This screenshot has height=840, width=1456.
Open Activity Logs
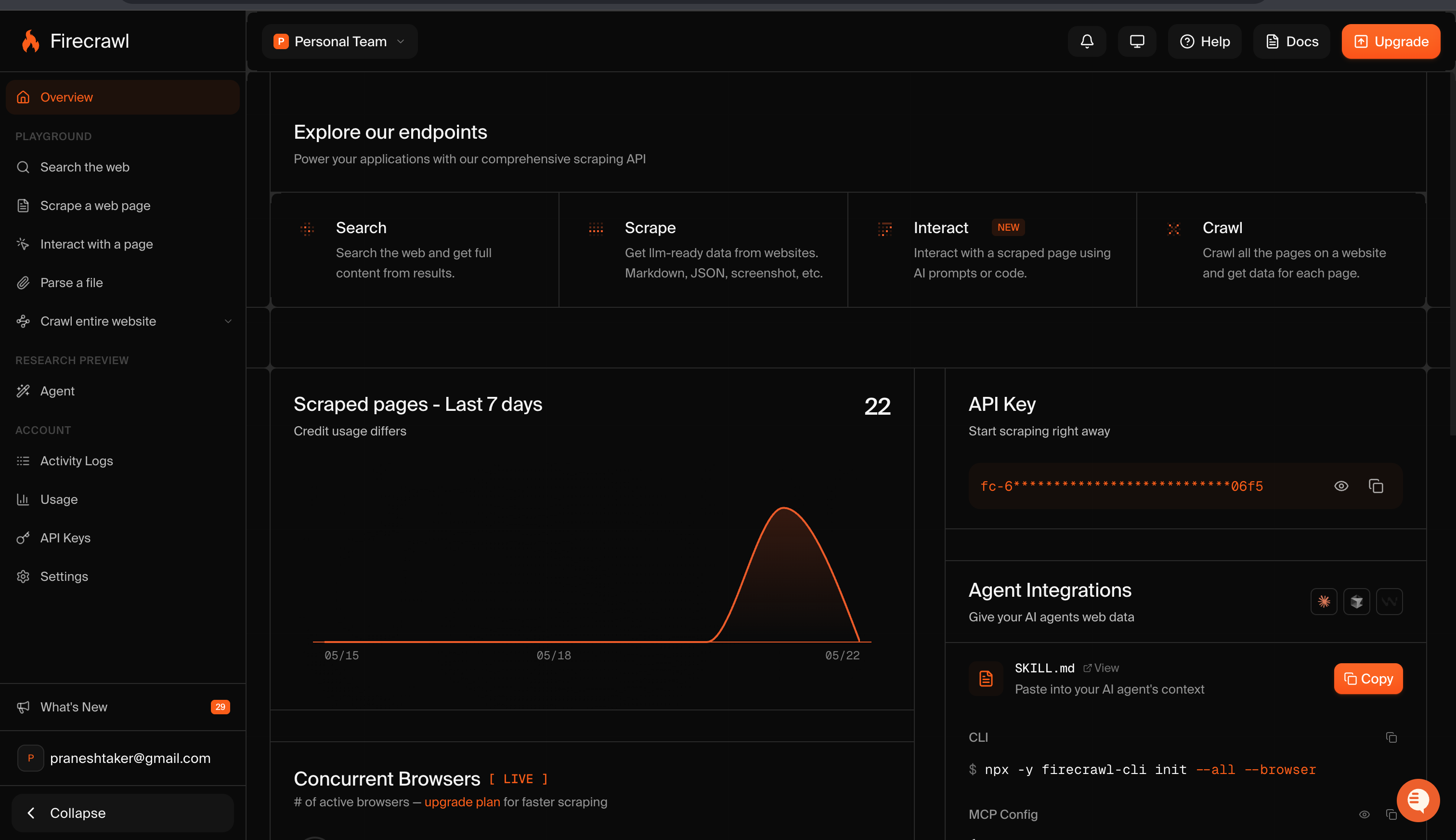[x=123, y=461]
